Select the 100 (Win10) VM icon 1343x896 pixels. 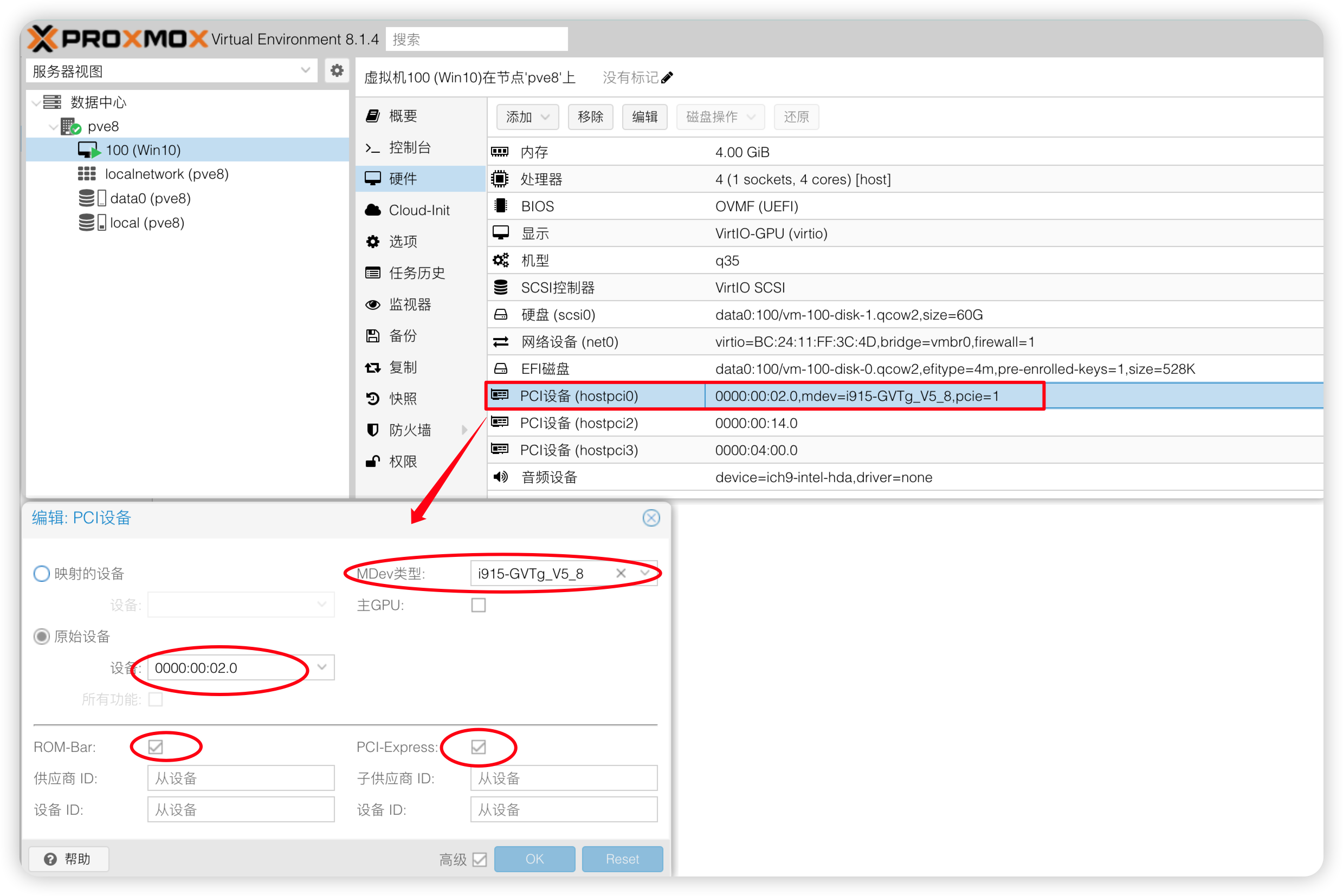(x=89, y=150)
